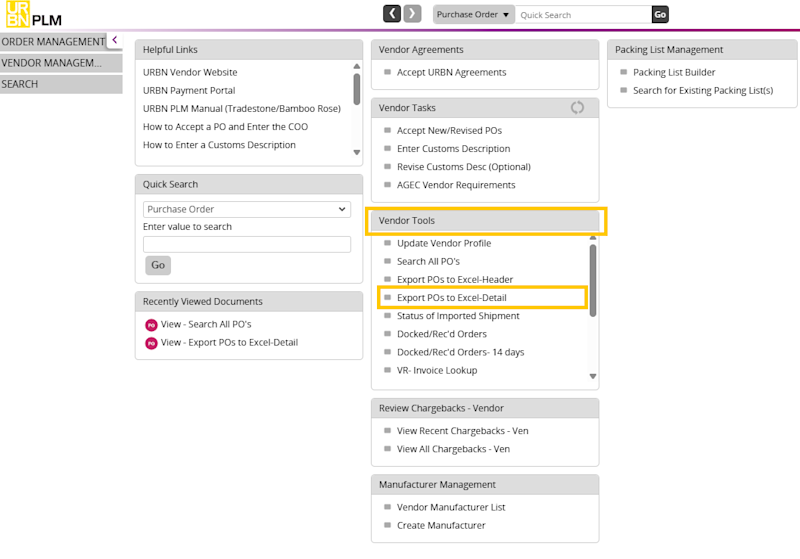
Task: Click View All Chargebacks - Ven
Action: [454, 449]
